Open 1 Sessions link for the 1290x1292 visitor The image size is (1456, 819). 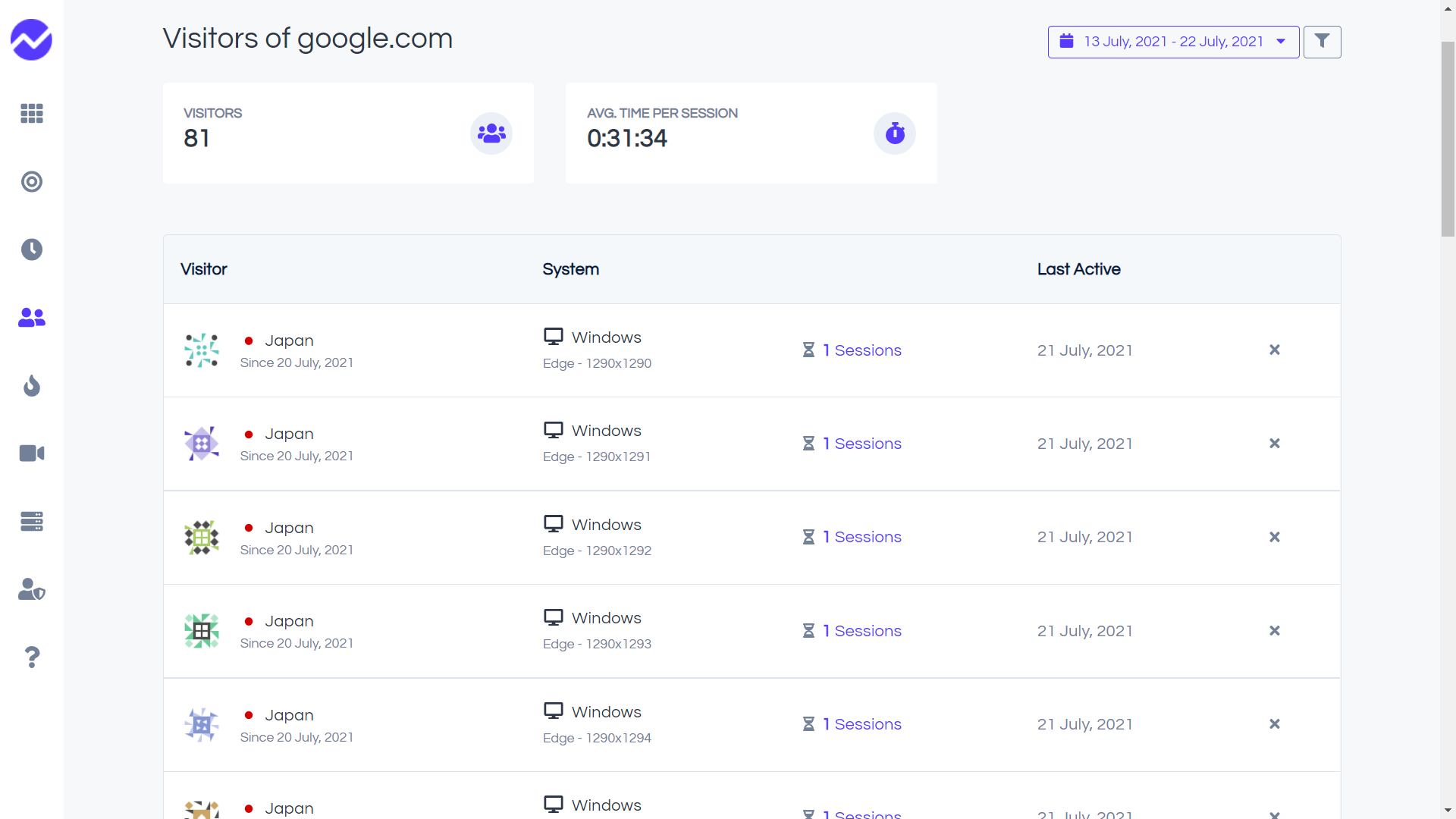pos(861,537)
